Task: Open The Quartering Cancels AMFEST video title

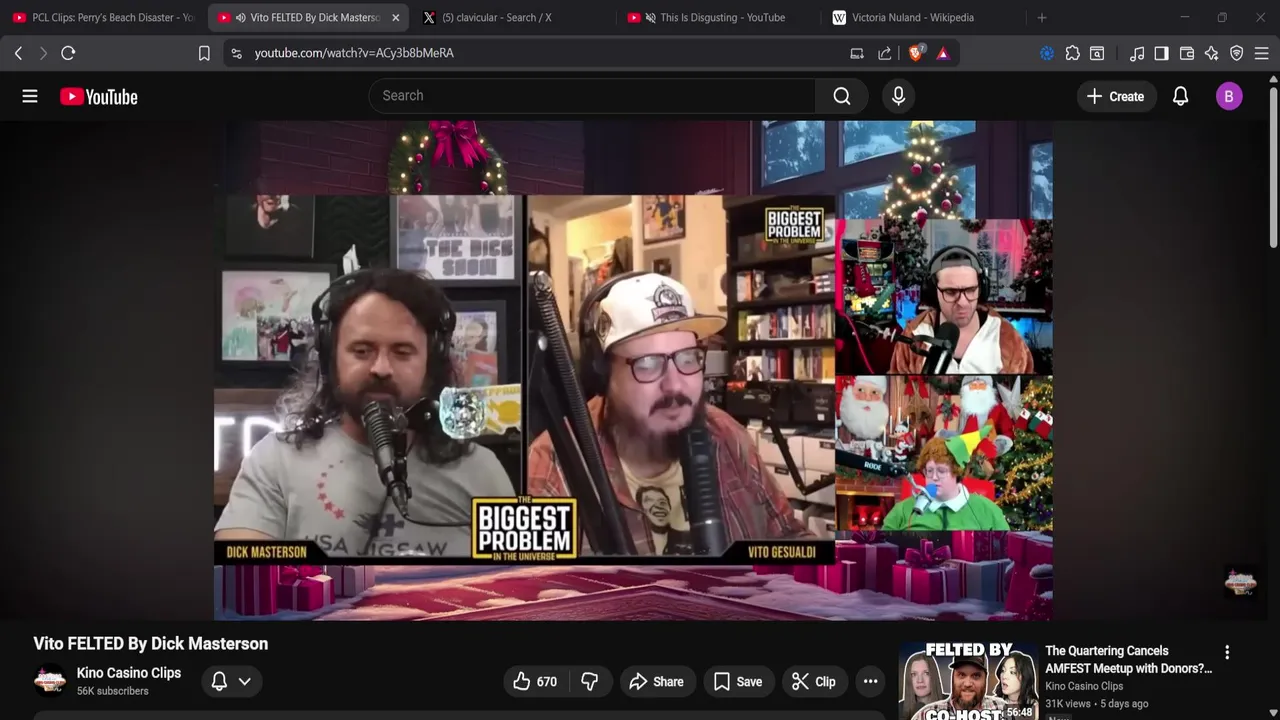Action: tap(1128, 660)
